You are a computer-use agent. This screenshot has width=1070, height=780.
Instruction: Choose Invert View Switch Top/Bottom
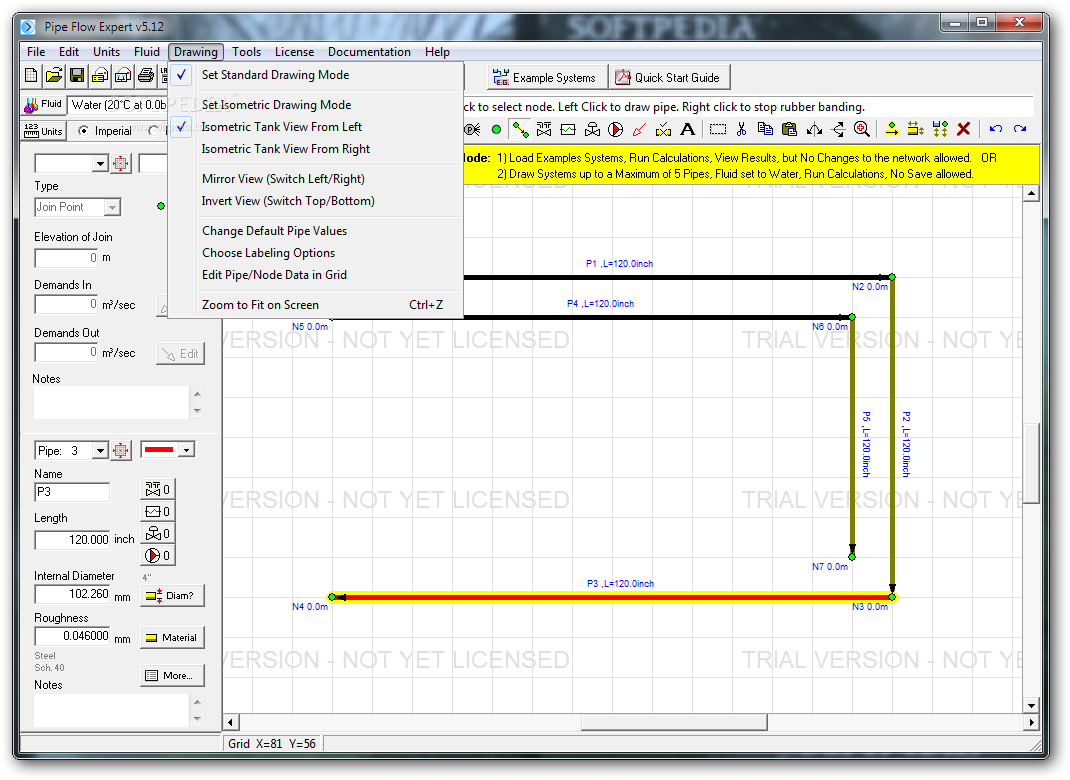[315, 201]
